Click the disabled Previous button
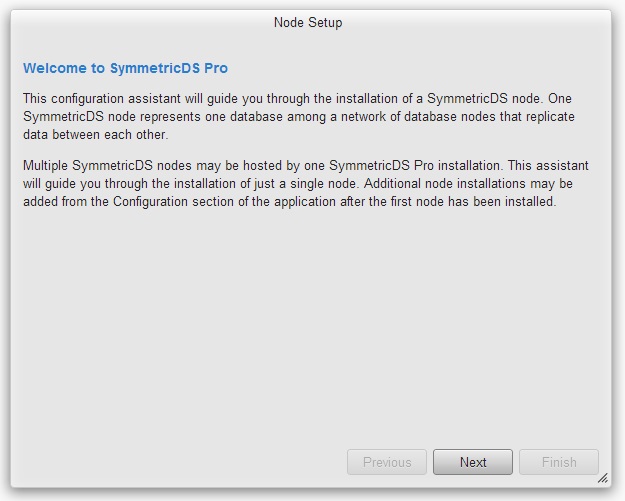This screenshot has height=501, width=625. click(x=387, y=462)
